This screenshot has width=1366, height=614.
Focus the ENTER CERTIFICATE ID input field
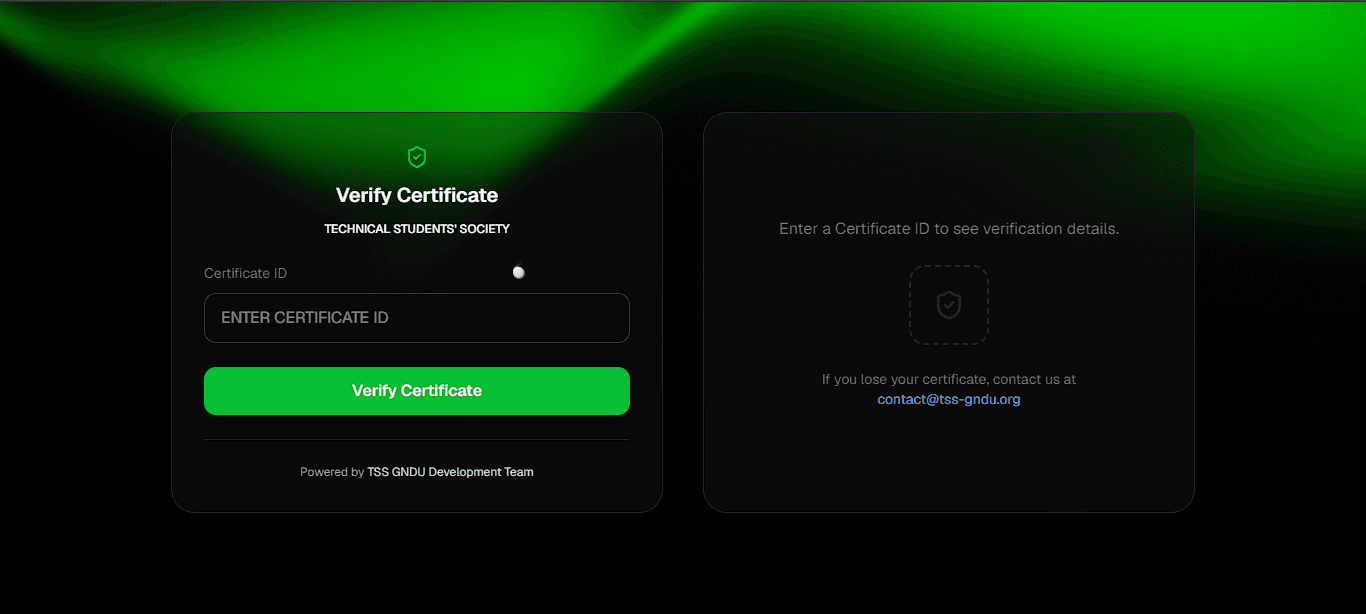pos(417,318)
